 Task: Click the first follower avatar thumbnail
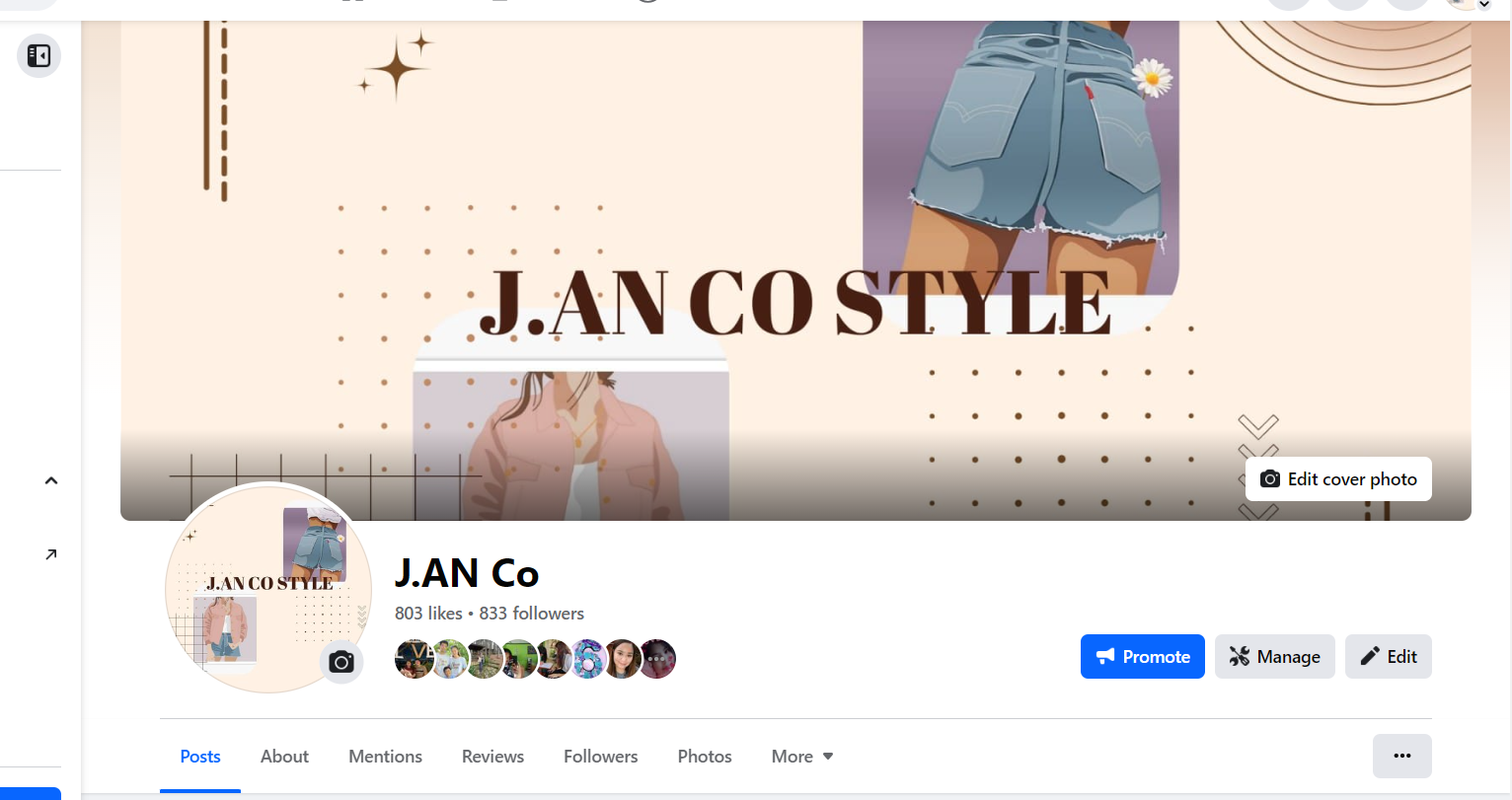[x=414, y=659]
